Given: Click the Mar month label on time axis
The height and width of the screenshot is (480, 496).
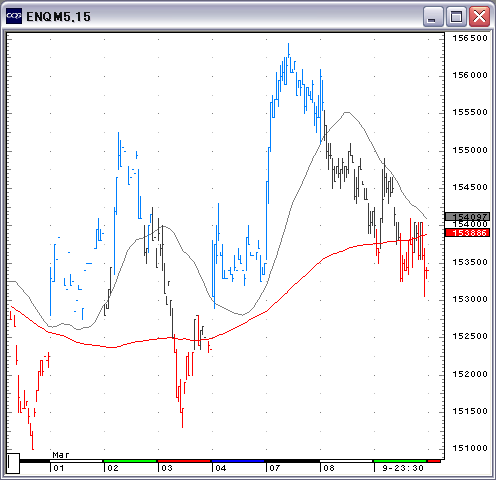Looking at the screenshot, I should click(x=61, y=455).
